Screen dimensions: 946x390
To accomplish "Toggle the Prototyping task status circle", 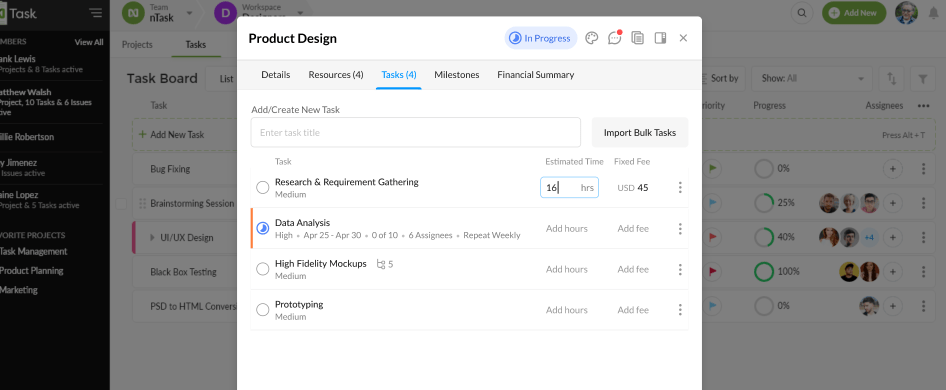I will click(262, 310).
